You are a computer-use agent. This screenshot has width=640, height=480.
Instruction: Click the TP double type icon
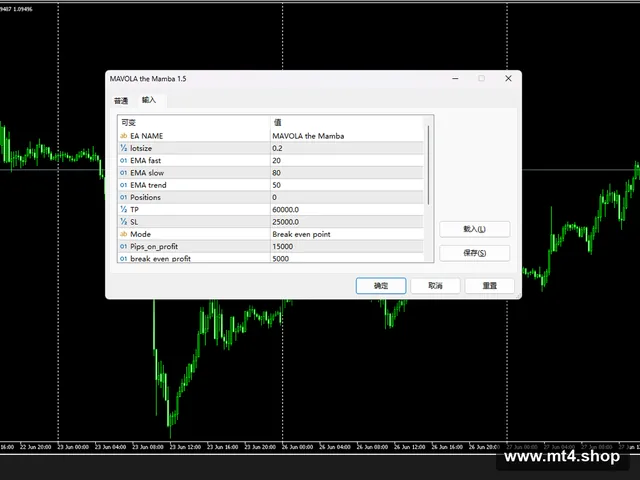pyautogui.click(x=123, y=209)
